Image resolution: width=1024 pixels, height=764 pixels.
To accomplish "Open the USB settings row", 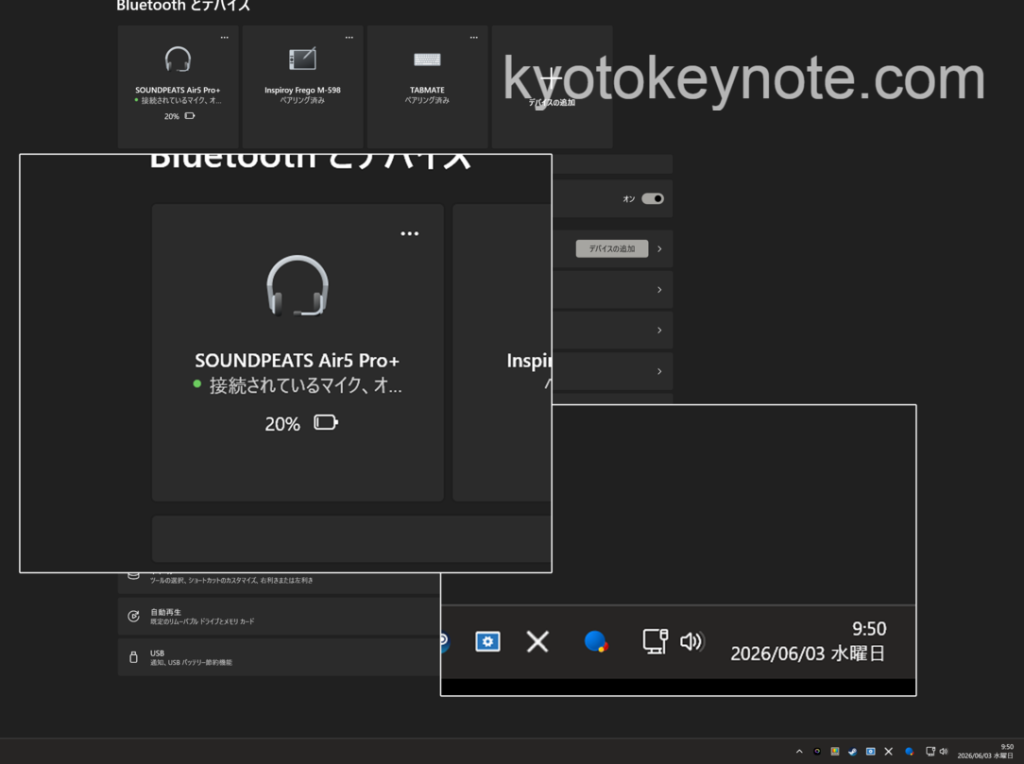I will tap(279, 657).
